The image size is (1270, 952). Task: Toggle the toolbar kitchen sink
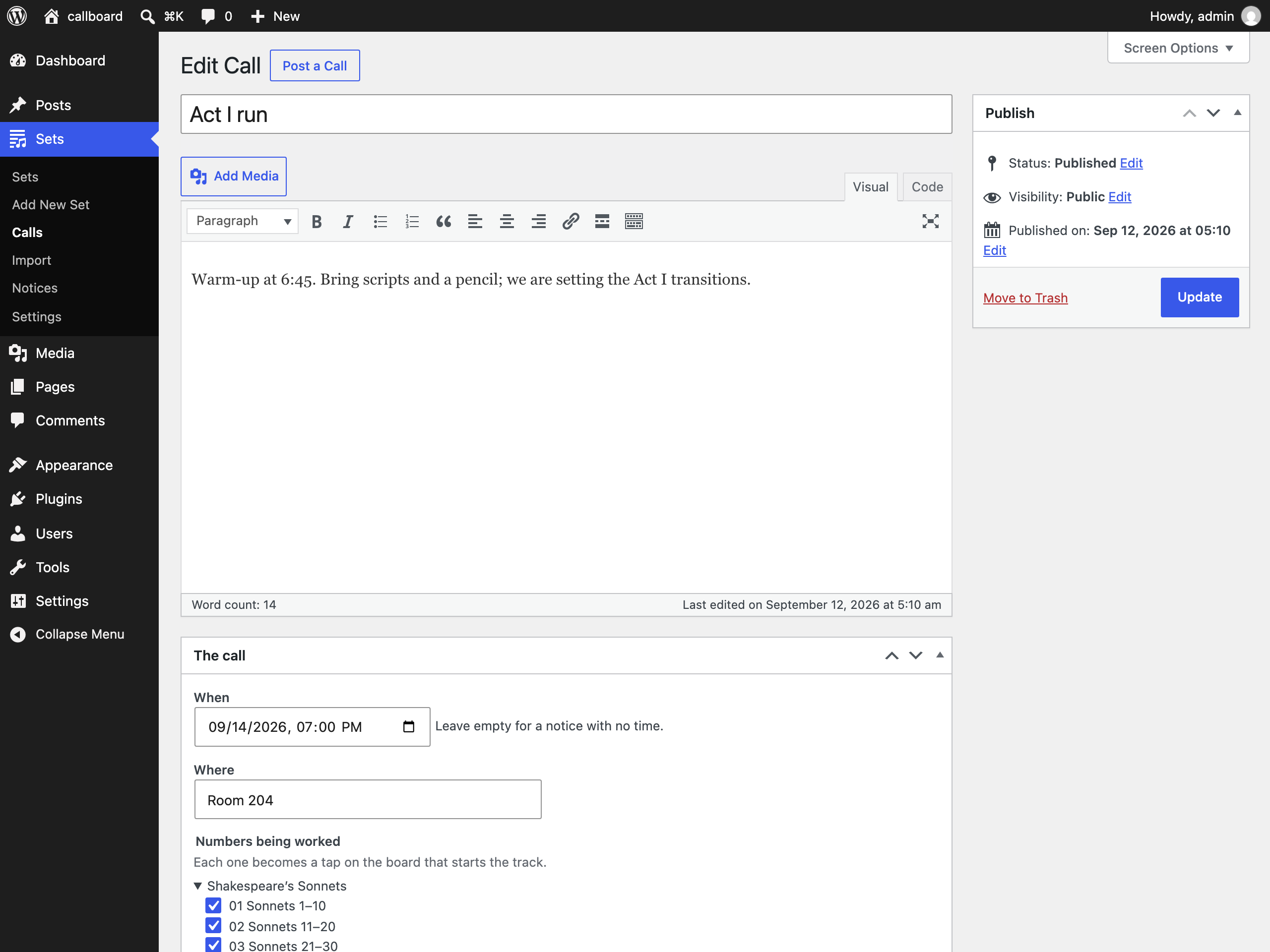coord(634,222)
